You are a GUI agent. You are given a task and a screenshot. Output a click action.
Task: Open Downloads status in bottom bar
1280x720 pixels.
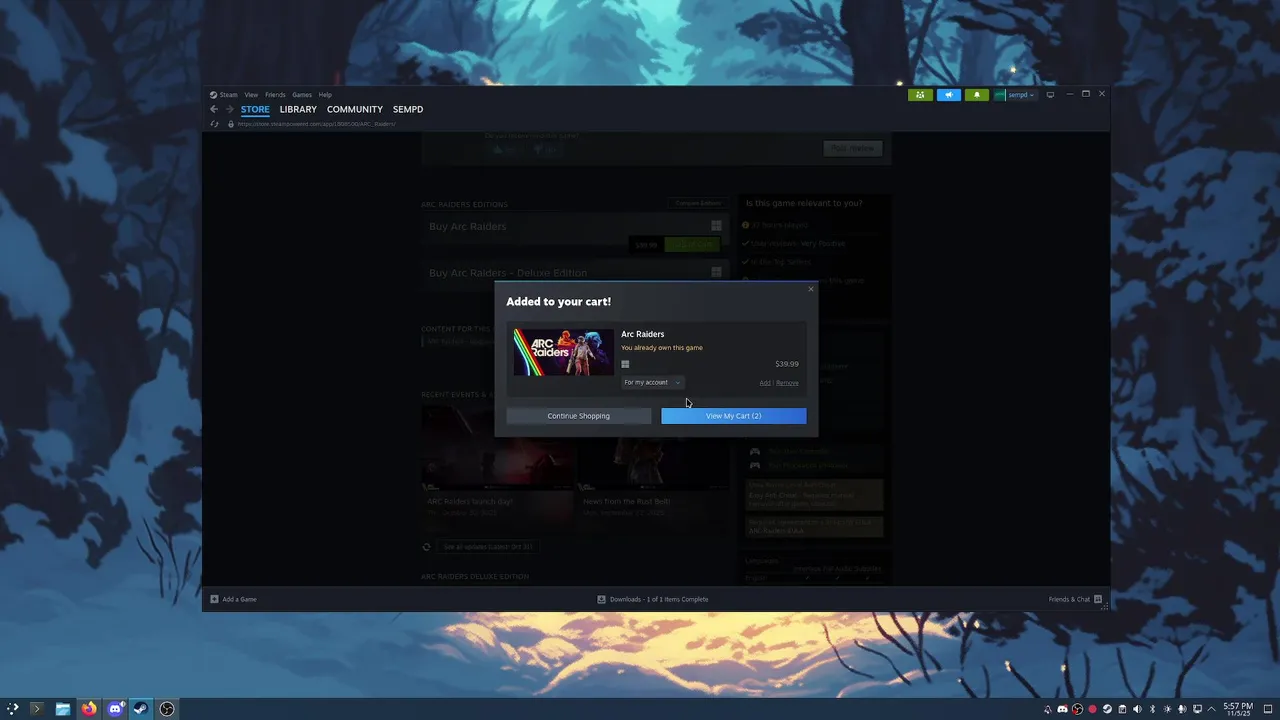point(653,599)
